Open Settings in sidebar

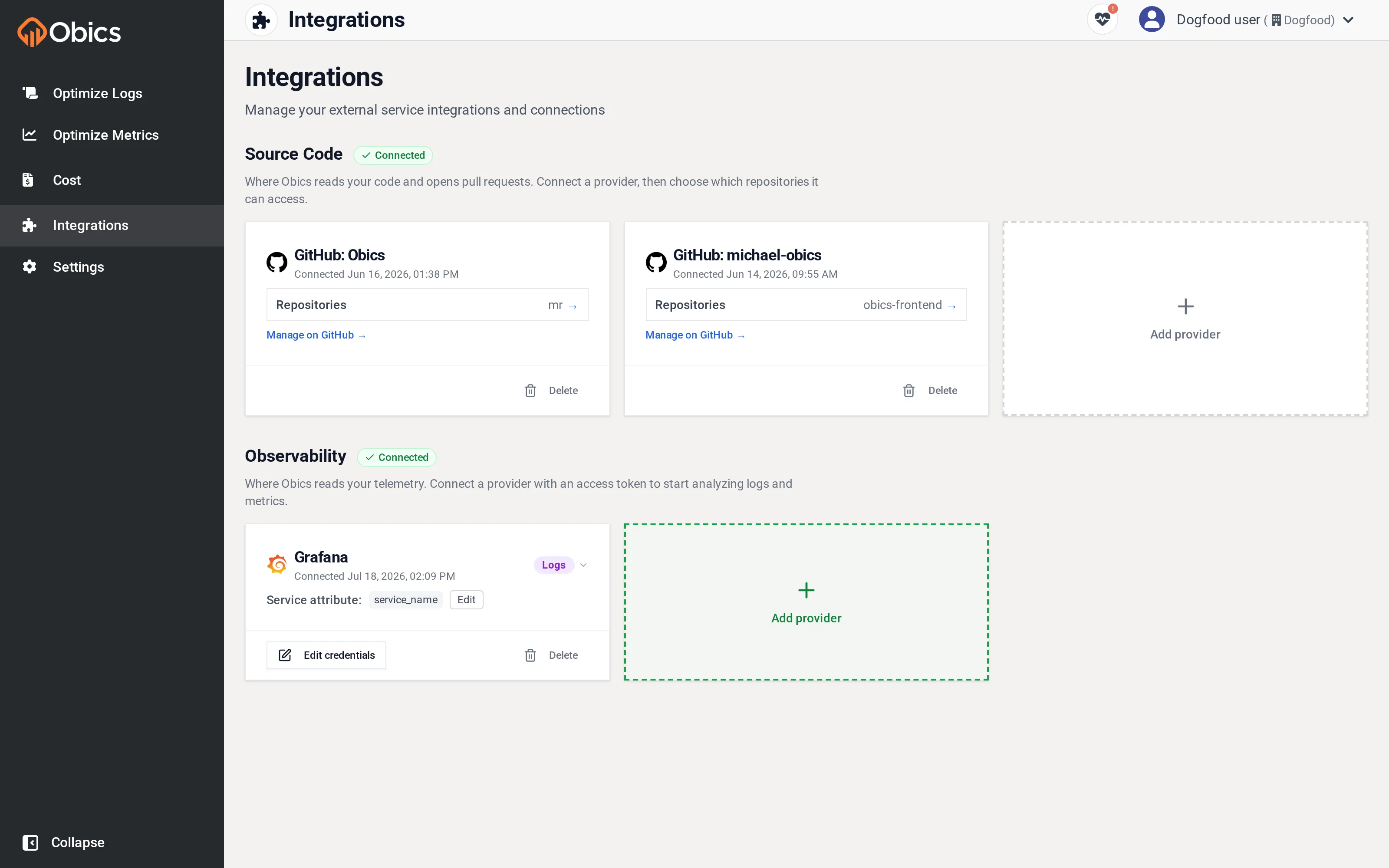(112, 267)
